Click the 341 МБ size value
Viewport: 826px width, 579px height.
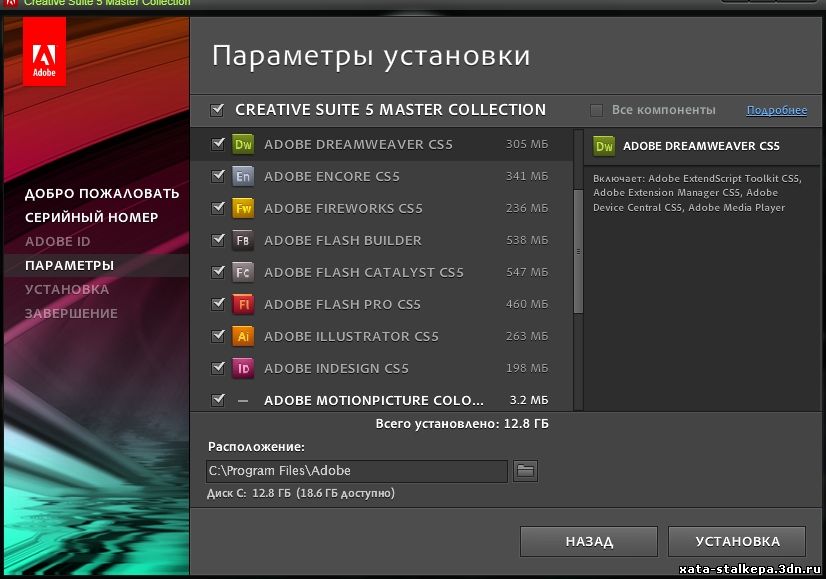click(x=527, y=176)
